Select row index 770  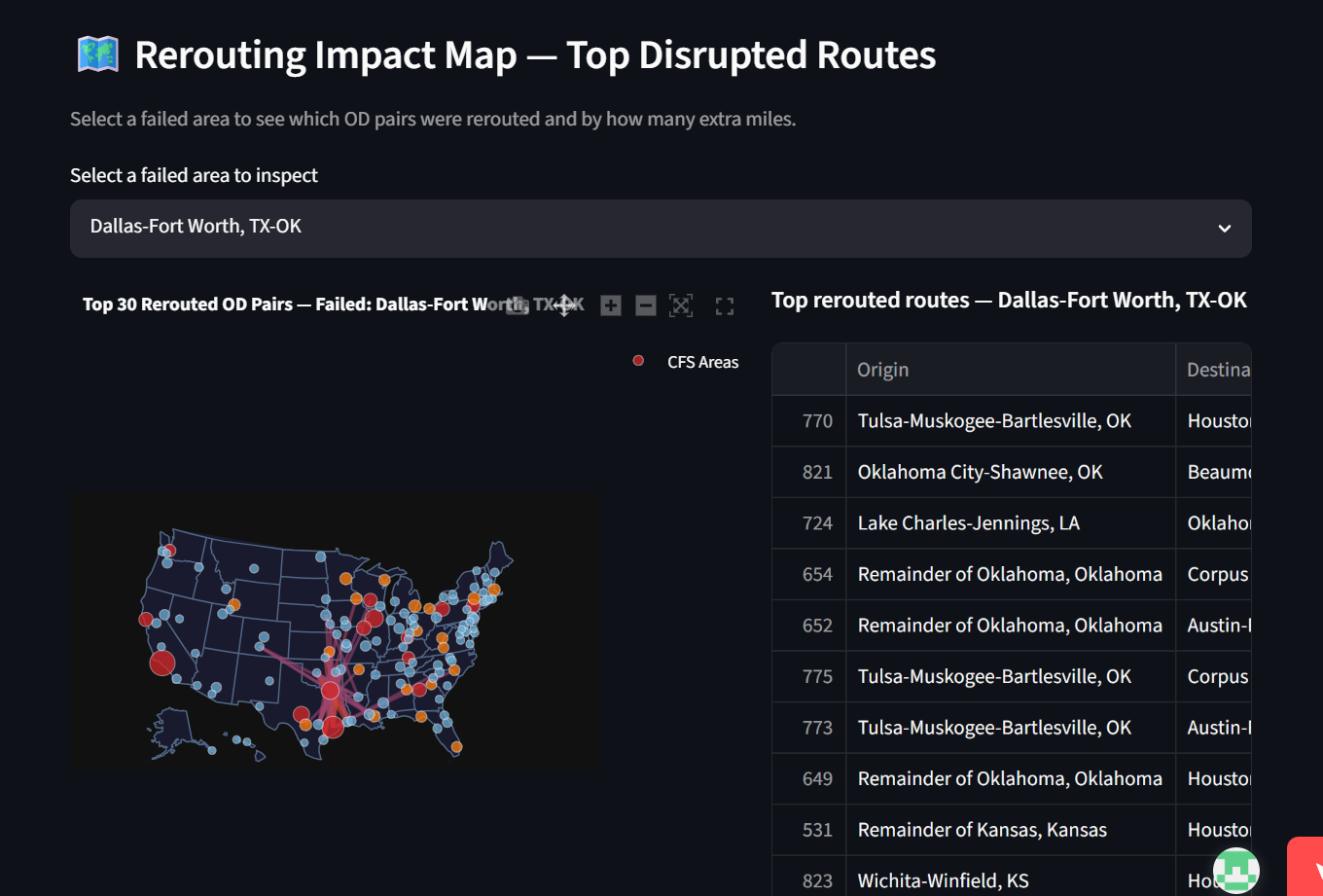tap(809, 421)
